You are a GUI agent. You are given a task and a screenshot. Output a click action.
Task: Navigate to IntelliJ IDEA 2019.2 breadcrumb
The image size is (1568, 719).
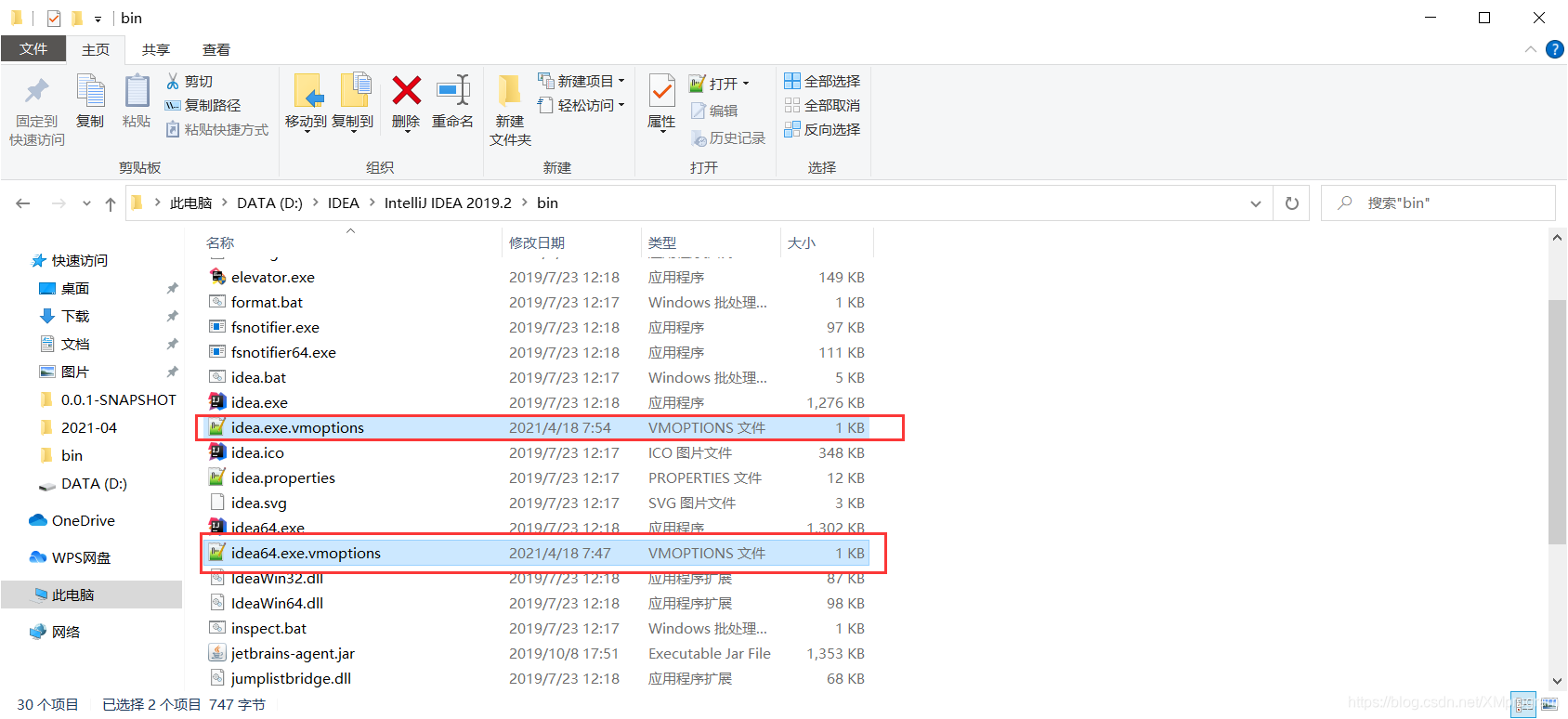(448, 203)
